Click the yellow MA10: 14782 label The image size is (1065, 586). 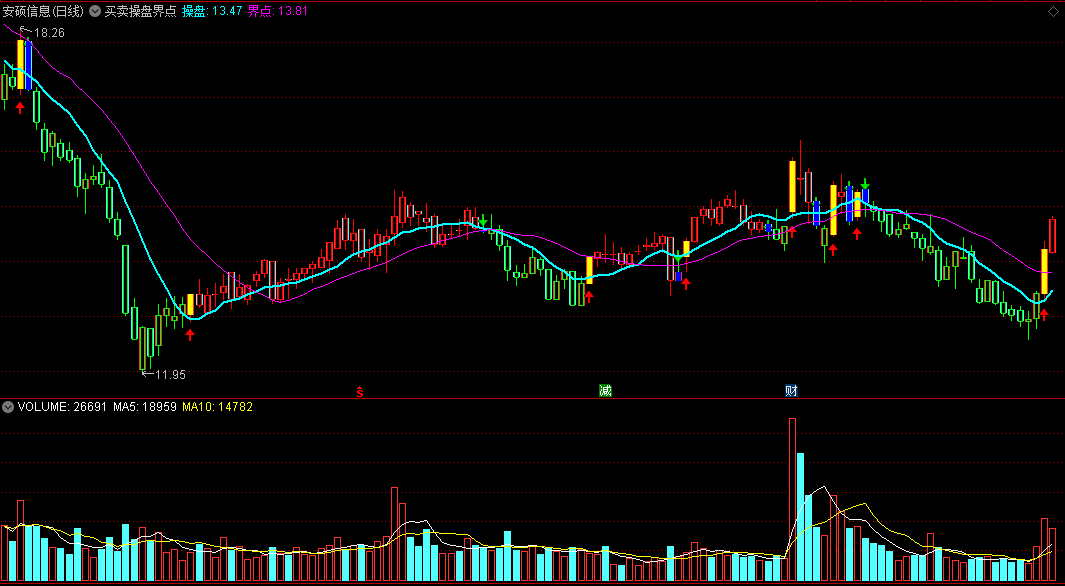[218, 407]
